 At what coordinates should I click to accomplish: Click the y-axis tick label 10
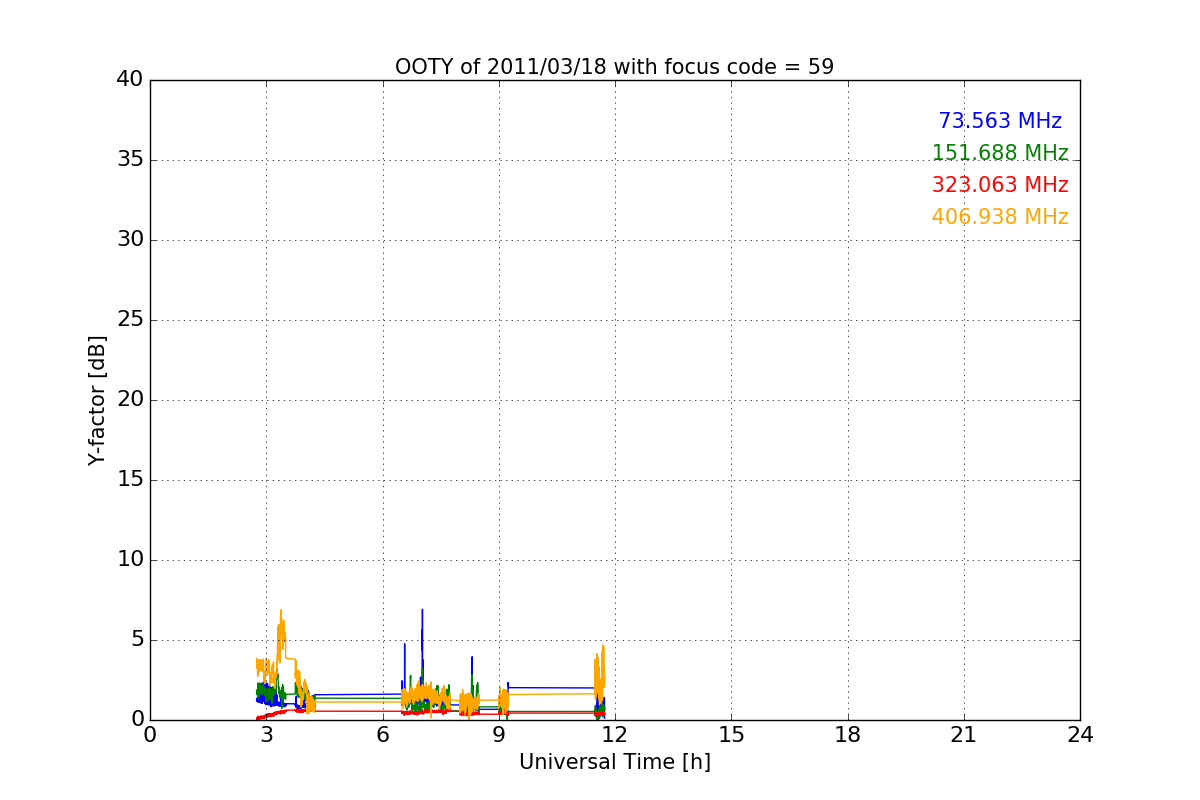[130, 560]
